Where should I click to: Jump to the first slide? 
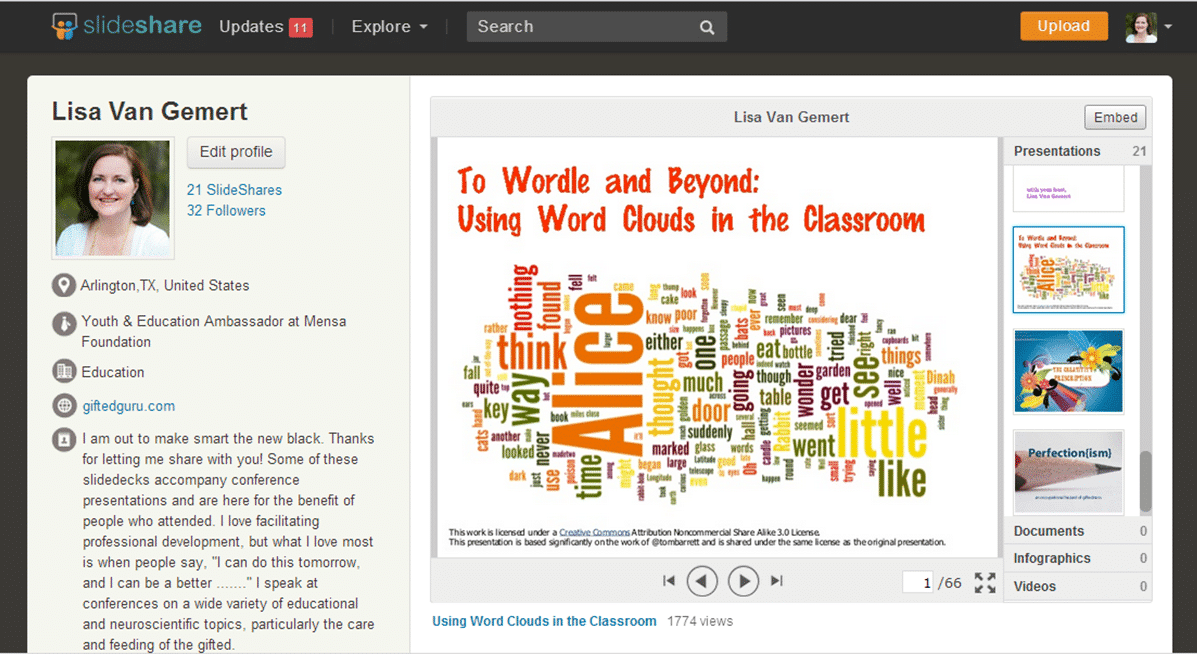click(x=669, y=581)
